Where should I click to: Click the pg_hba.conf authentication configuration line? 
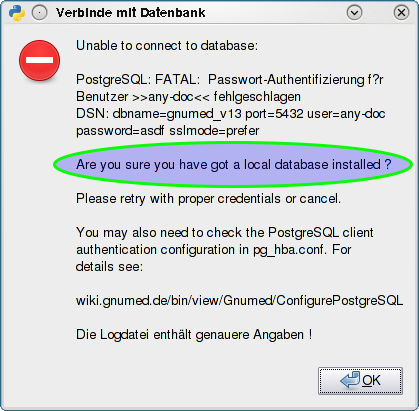[x=214, y=250]
